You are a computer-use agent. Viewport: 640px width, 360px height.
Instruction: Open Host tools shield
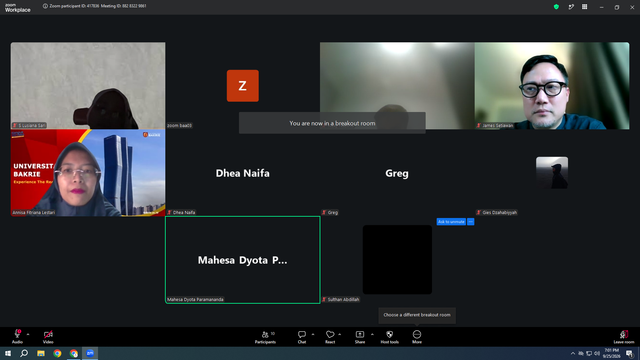coord(389,336)
